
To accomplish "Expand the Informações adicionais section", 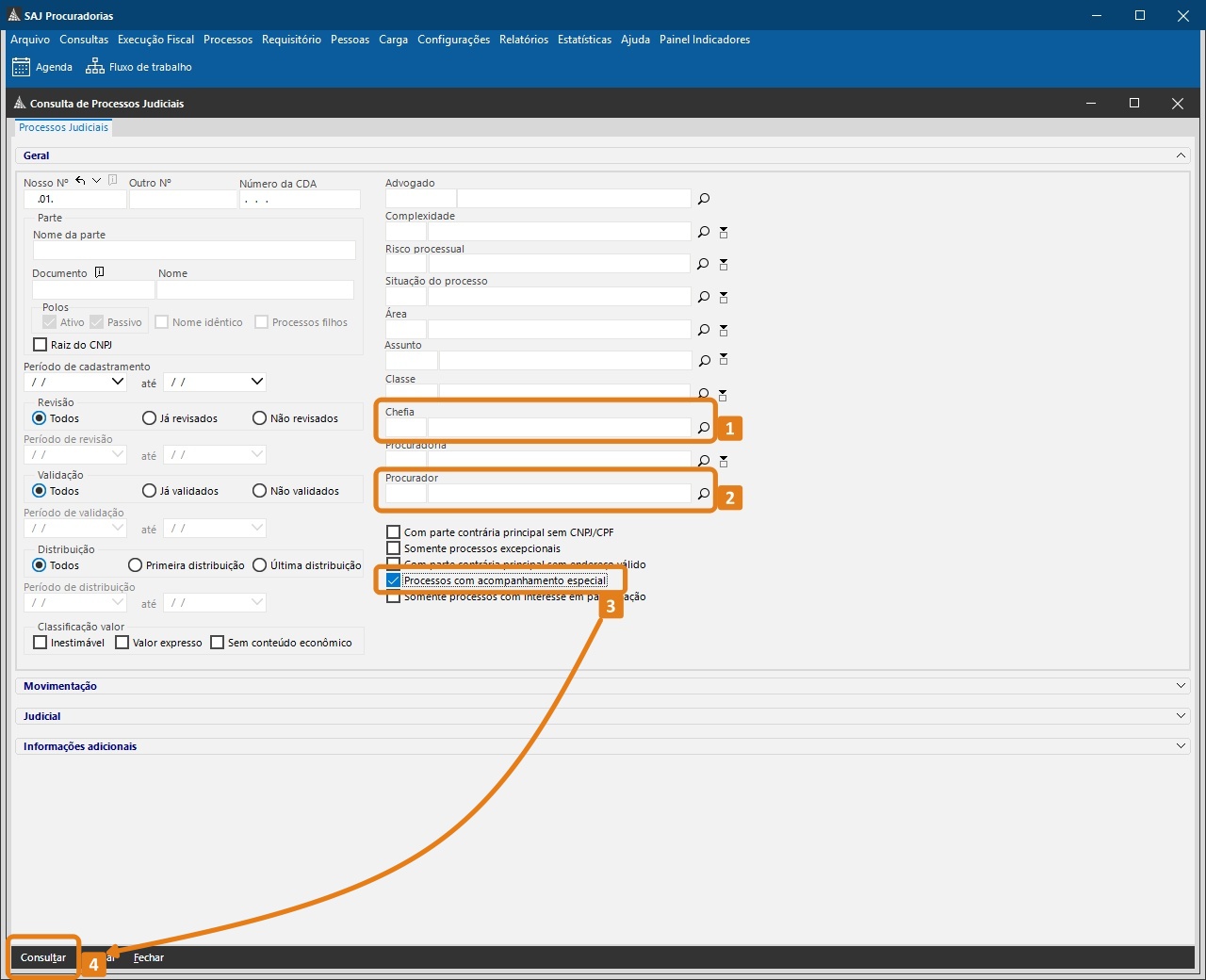I will pos(1181,746).
